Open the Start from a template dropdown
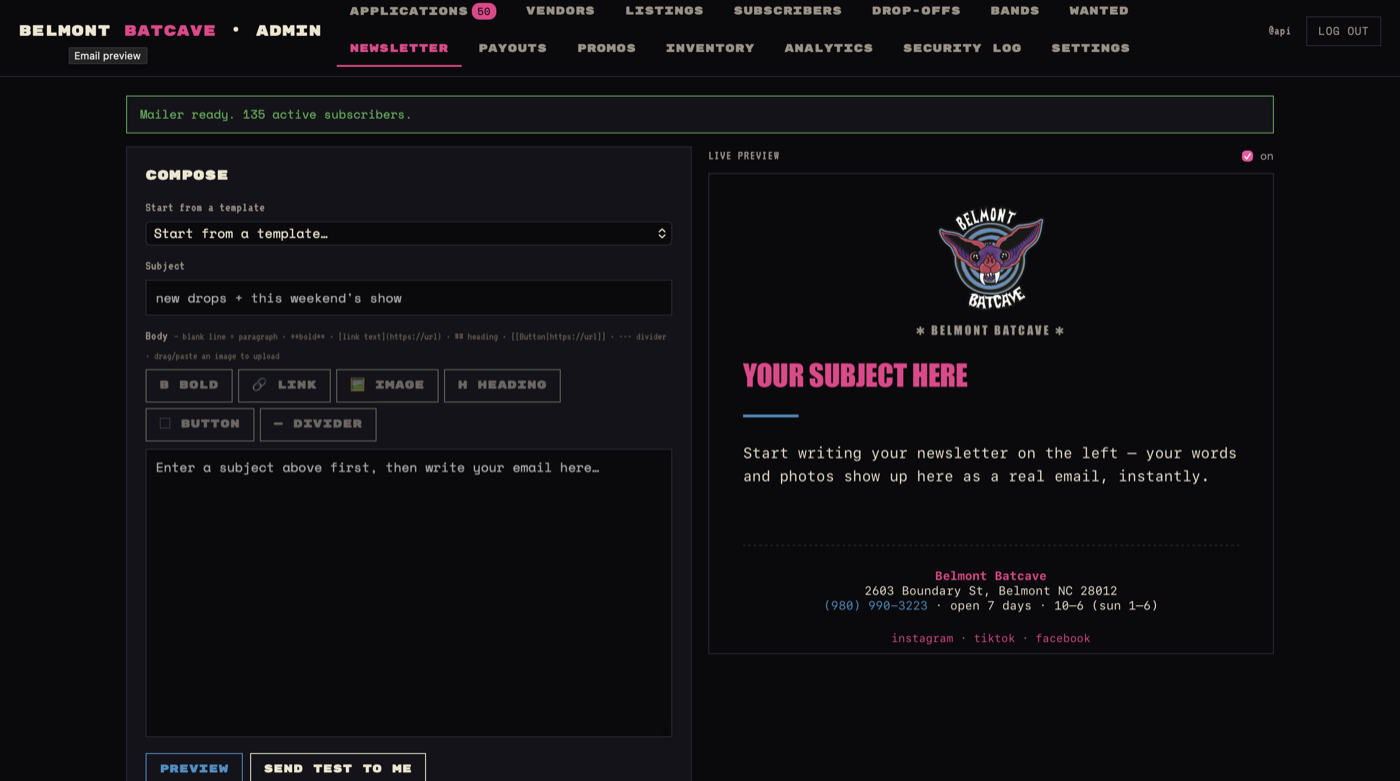 (x=408, y=233)
